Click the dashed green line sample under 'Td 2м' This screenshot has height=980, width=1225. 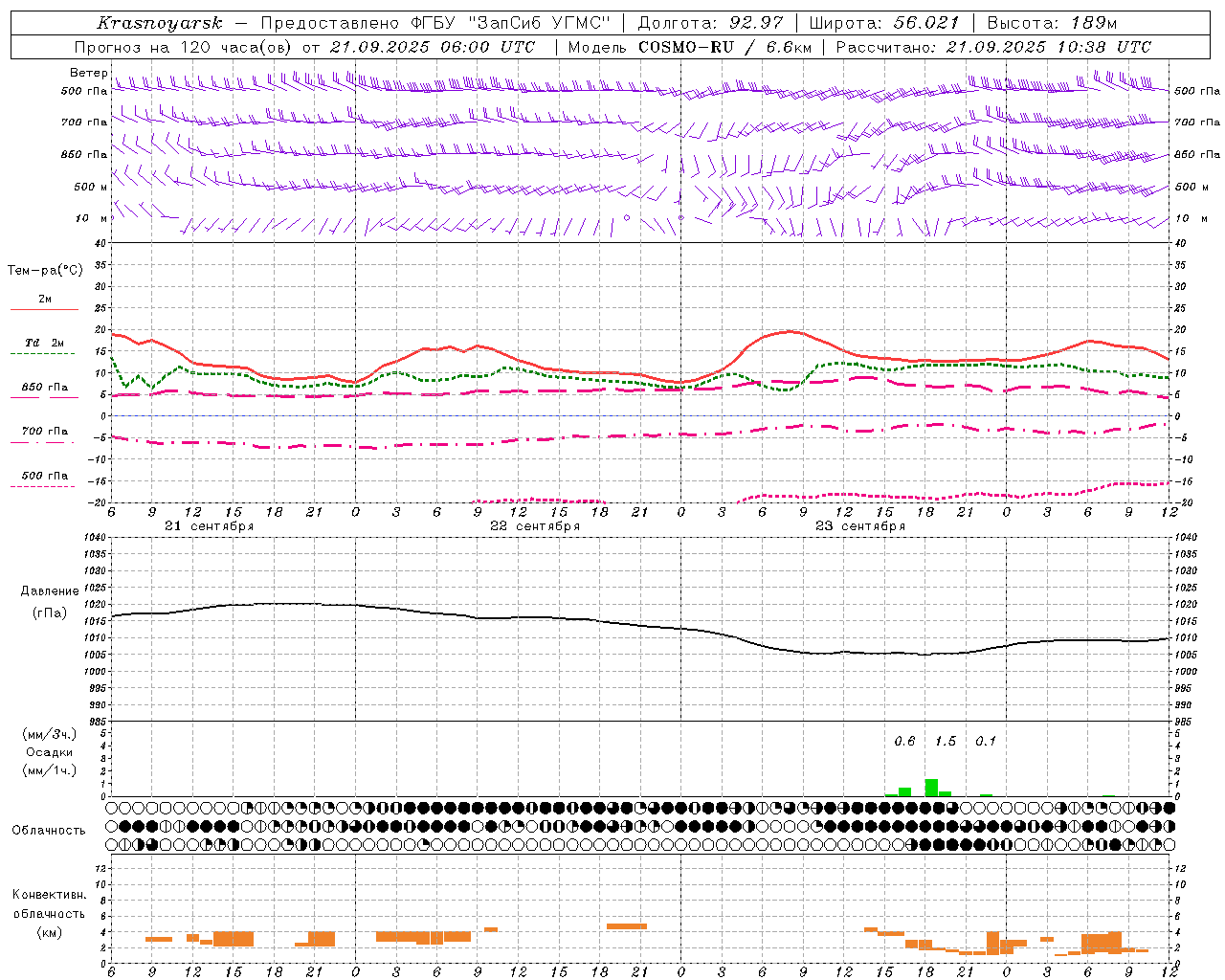point(44,354)
